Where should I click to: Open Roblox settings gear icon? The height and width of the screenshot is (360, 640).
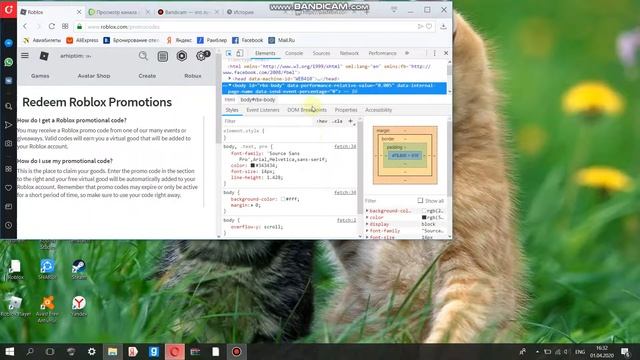pyautogui.click(x=201, y=56)
